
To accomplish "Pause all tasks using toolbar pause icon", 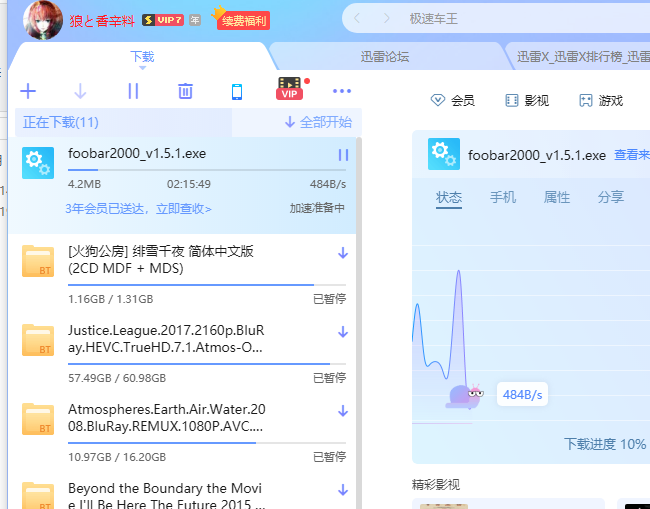I will point(133,92).
